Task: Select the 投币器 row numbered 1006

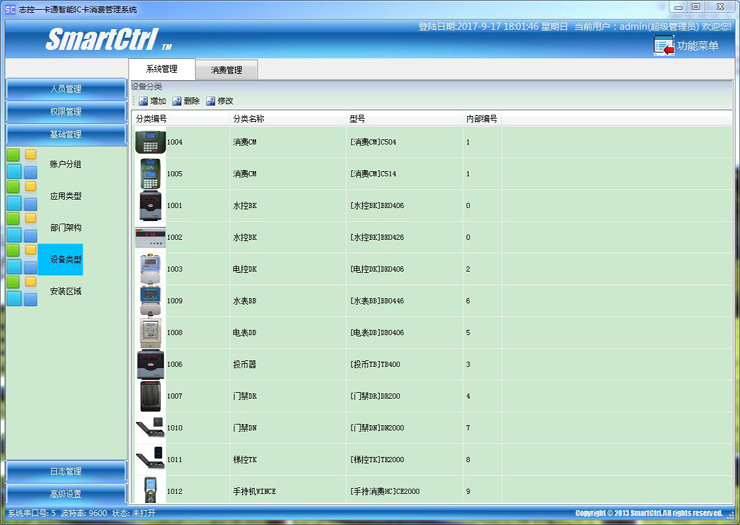Action: point(300,365)
